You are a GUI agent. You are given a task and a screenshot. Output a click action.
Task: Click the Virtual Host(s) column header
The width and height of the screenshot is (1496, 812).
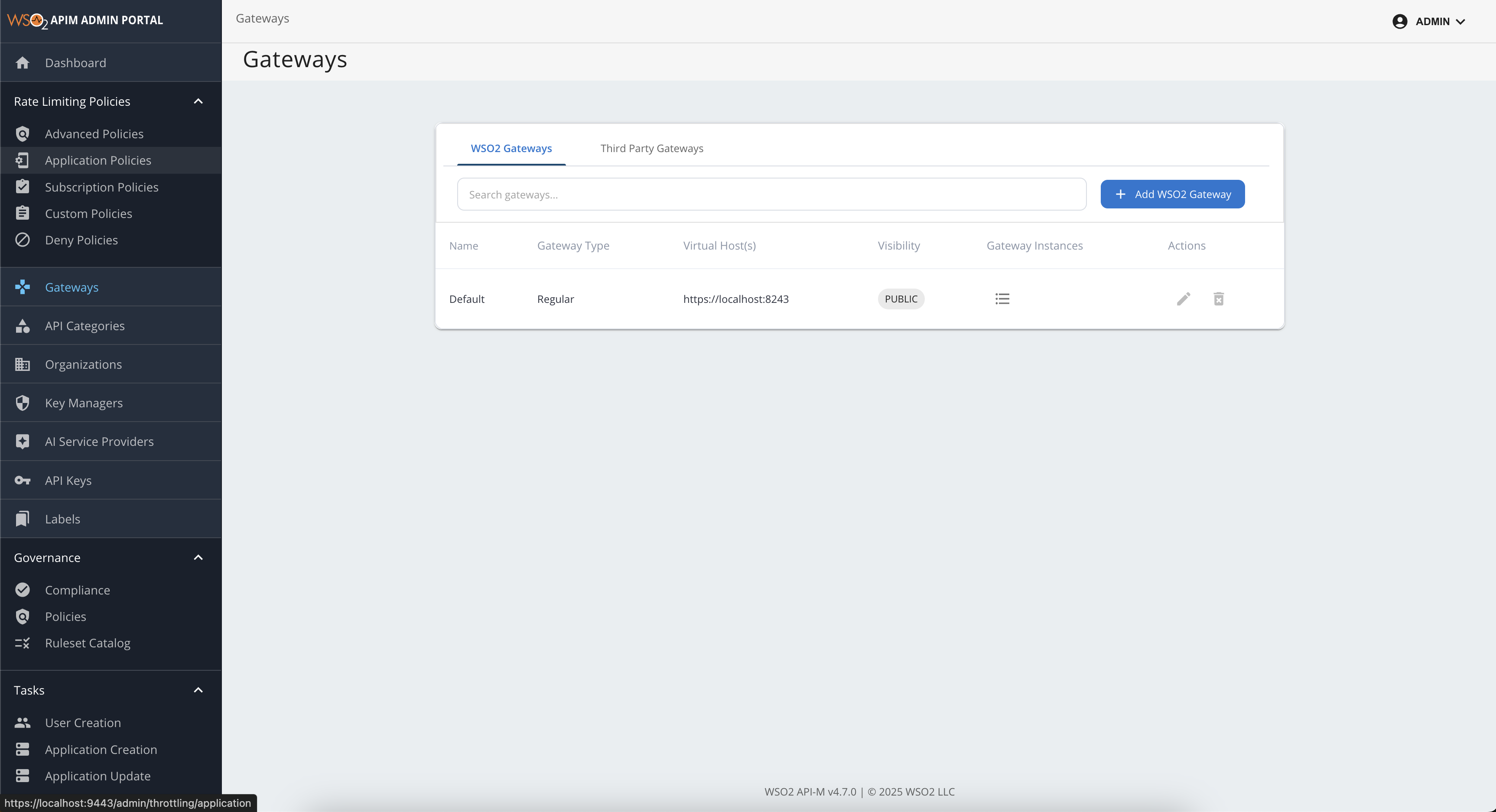click(x=719, y=246)
